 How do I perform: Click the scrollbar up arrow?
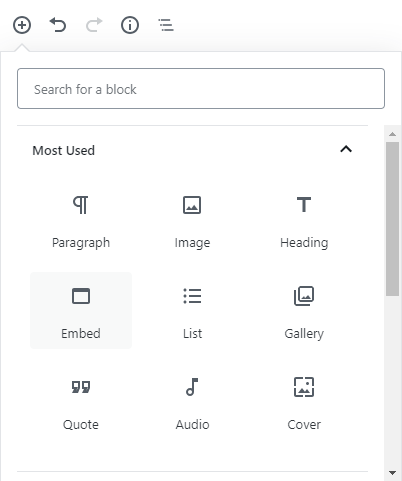pos(393,134)
